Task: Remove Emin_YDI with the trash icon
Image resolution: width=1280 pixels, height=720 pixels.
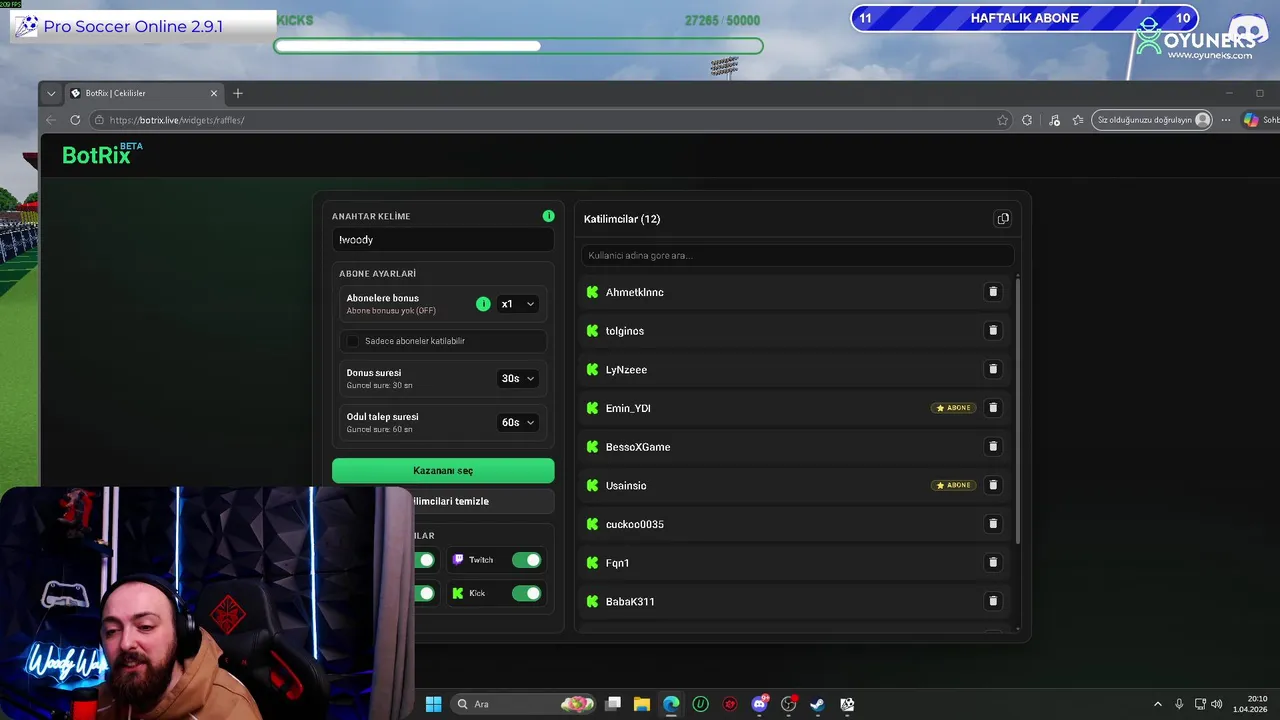Action: pyautogui.click(x=993, y=408)
